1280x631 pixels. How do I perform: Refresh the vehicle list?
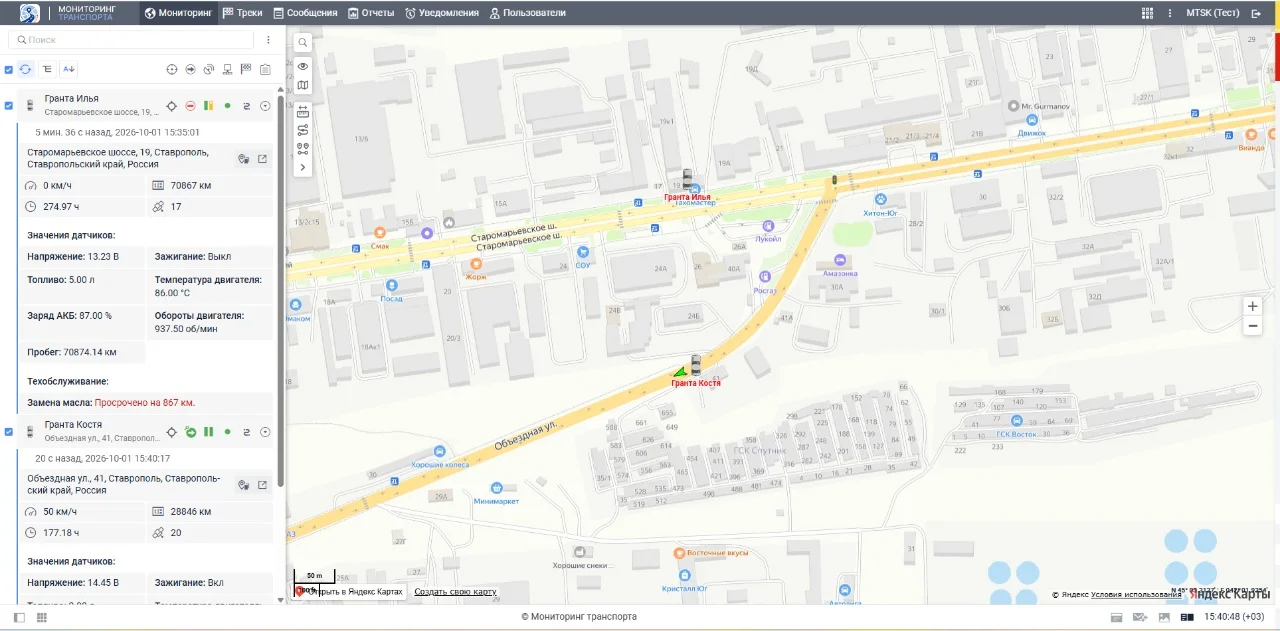click(x=26, y=69)
